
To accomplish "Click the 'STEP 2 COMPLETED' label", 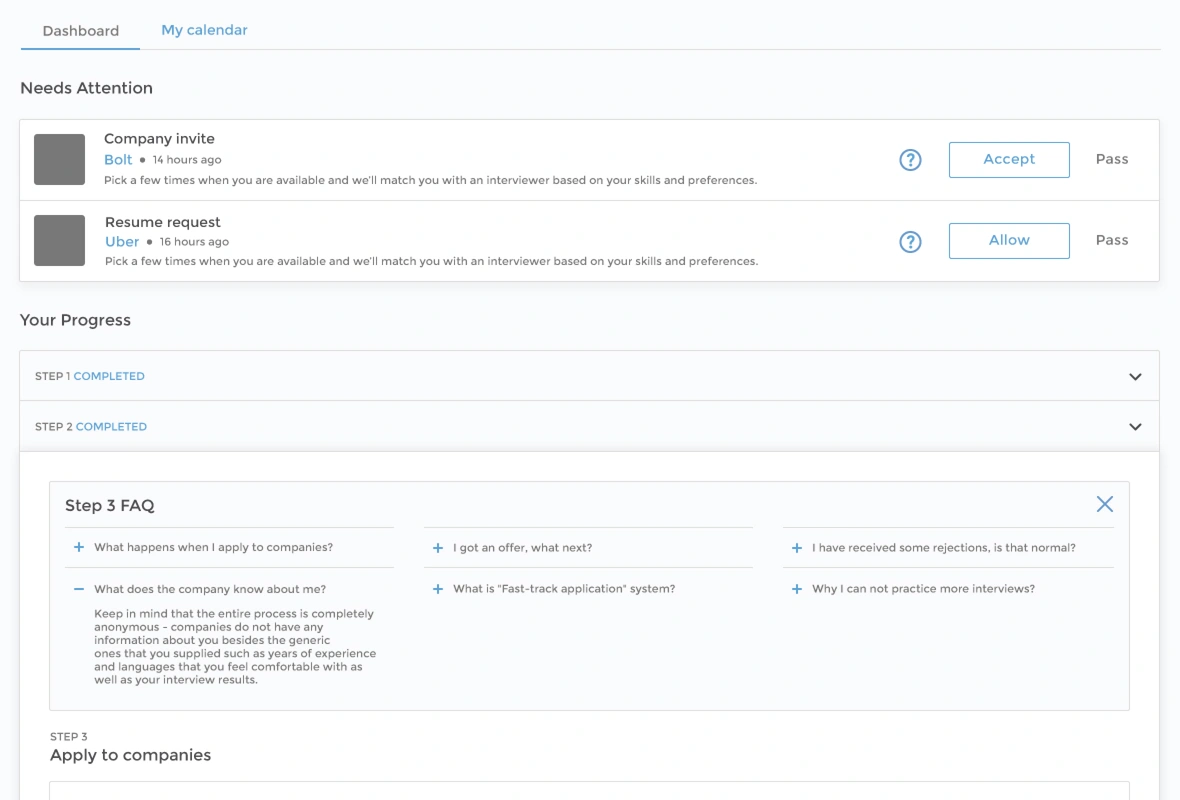I will [91, 427].
